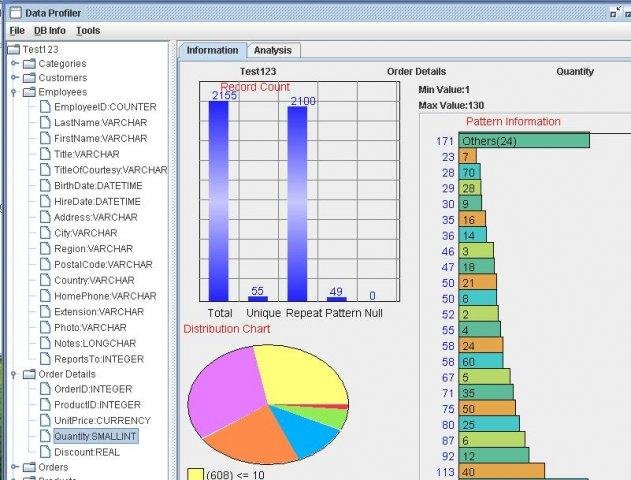This screenshot has width=631, height=480.
Task: Click the Categories table folder icon
Action: point(29,64)
